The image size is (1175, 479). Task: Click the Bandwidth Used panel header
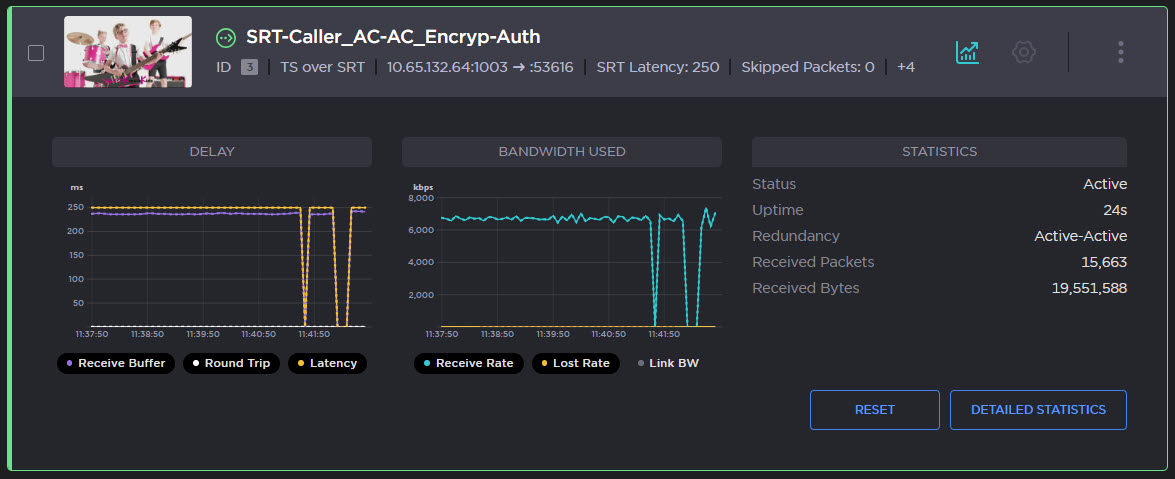561,152
